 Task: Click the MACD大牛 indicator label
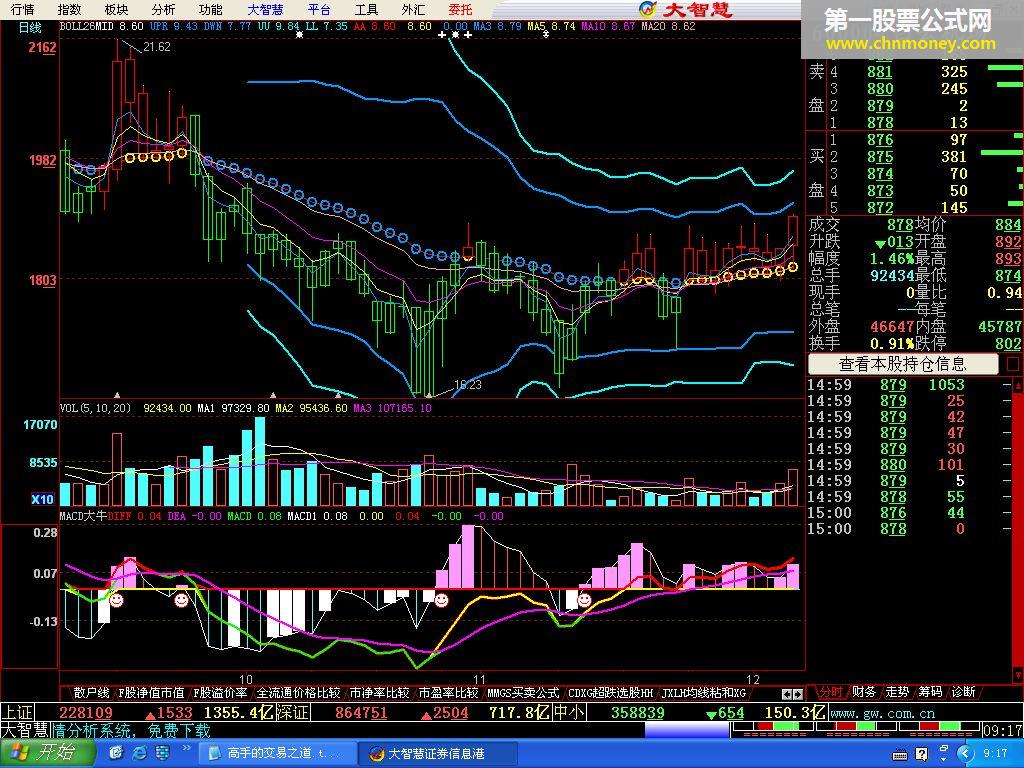(x=83, y=516)
